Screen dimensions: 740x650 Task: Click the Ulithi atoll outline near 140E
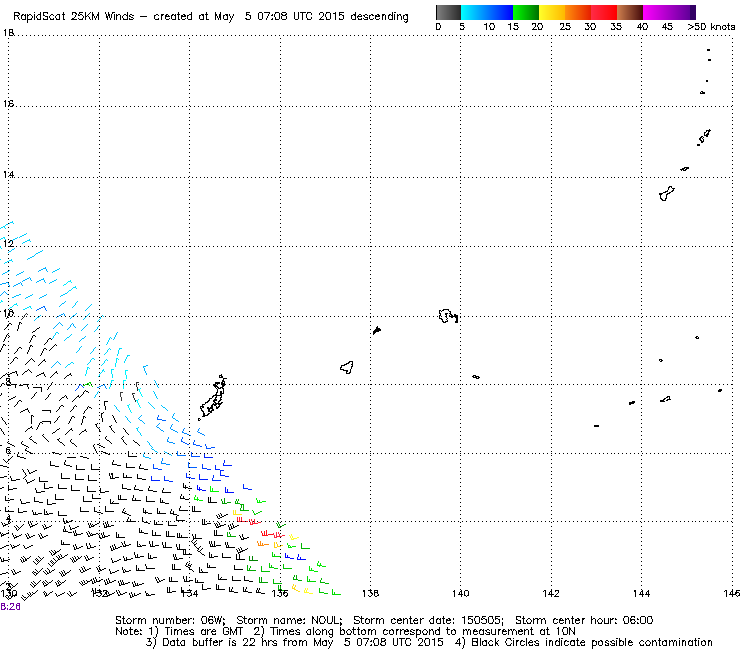(x=447, y=316)
